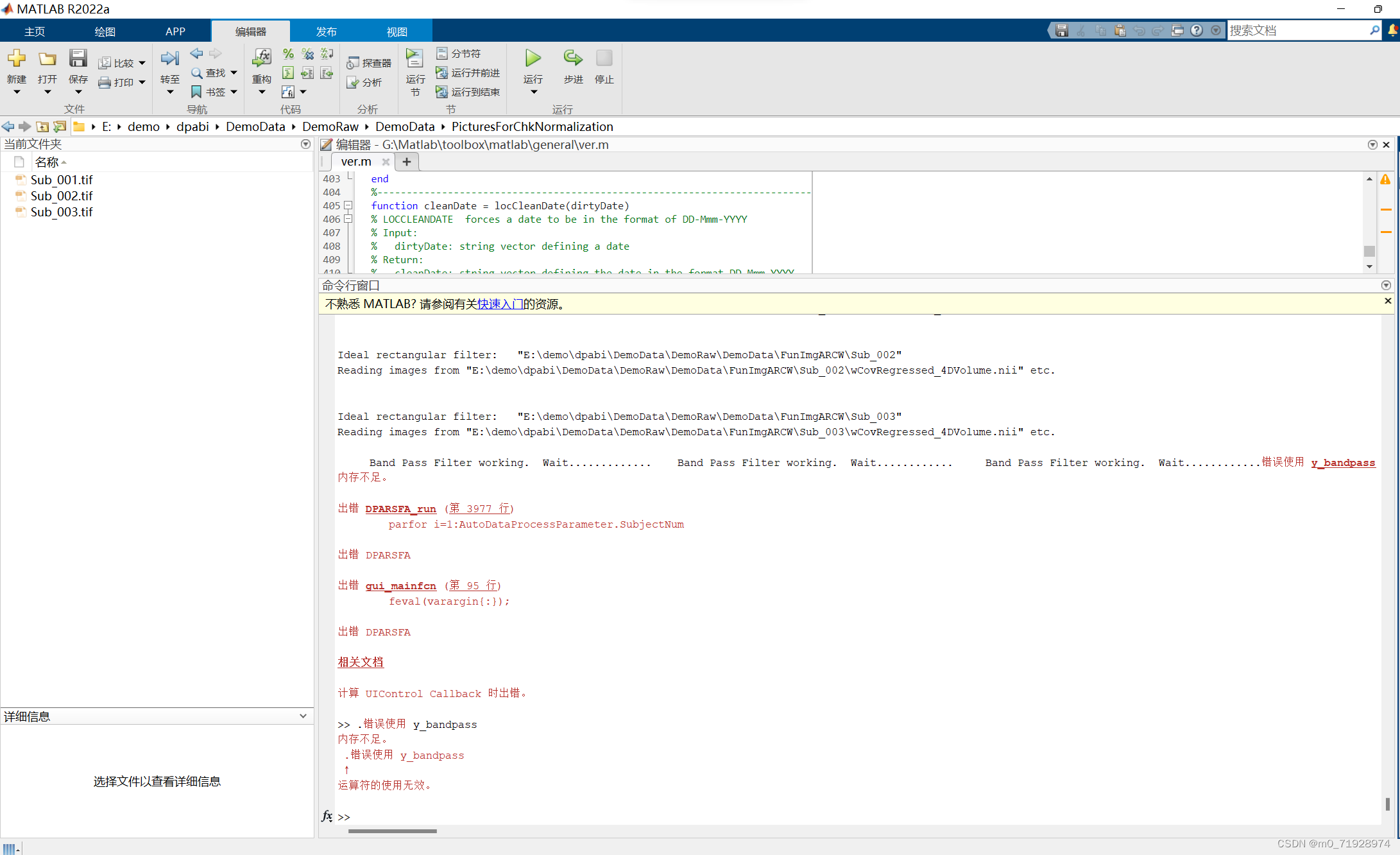Click the Run Section (运行节) icon

click(414, 59)
